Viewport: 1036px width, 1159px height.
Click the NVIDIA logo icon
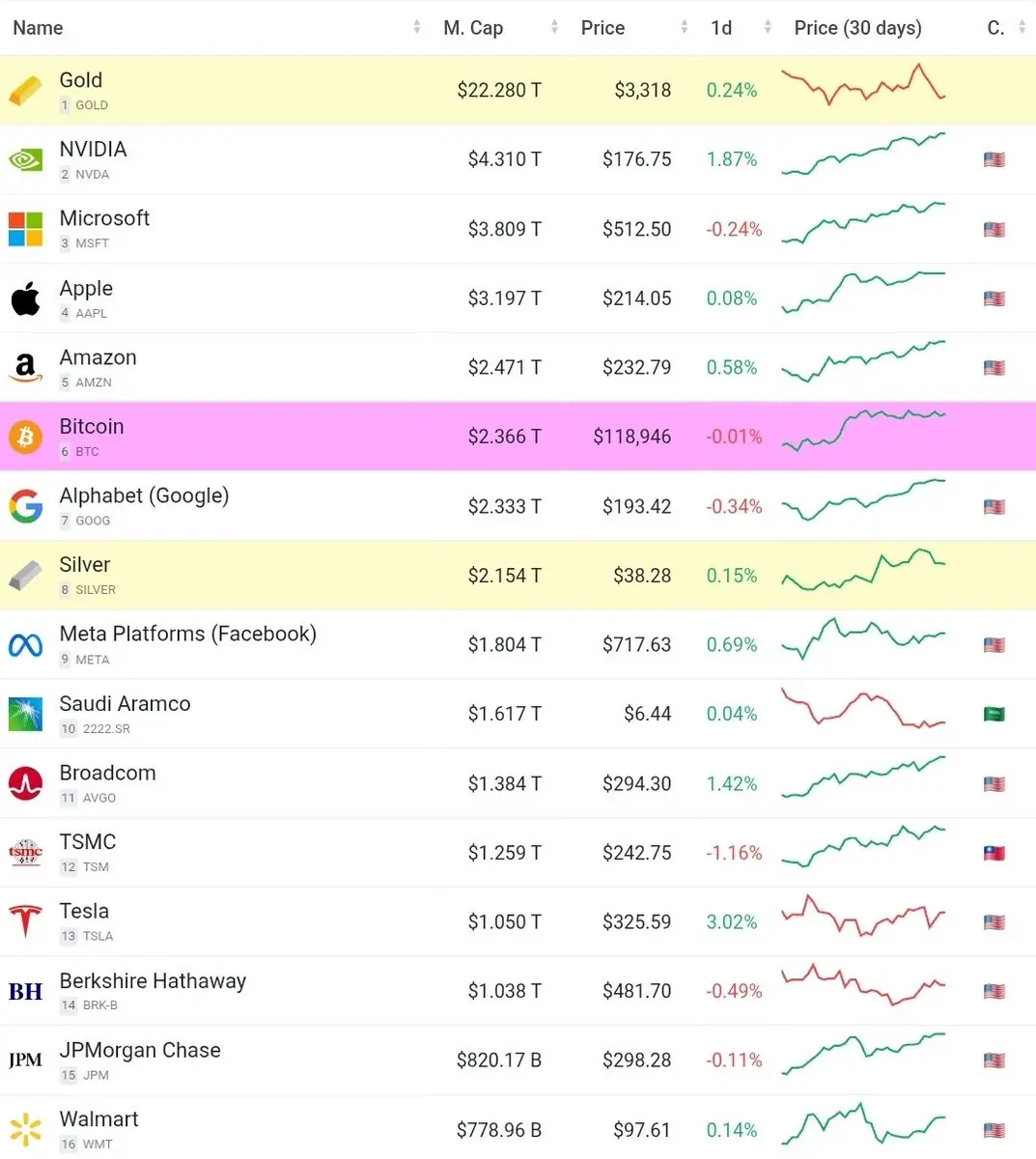pyautogui.click(x=26, y=160)
